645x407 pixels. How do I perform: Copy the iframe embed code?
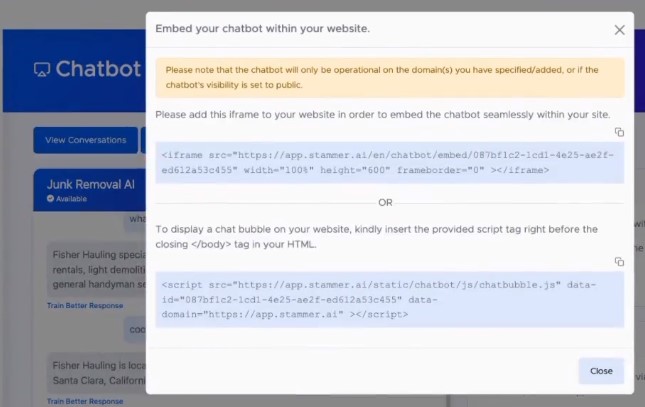pyautogui.click(x=619, y=132)
